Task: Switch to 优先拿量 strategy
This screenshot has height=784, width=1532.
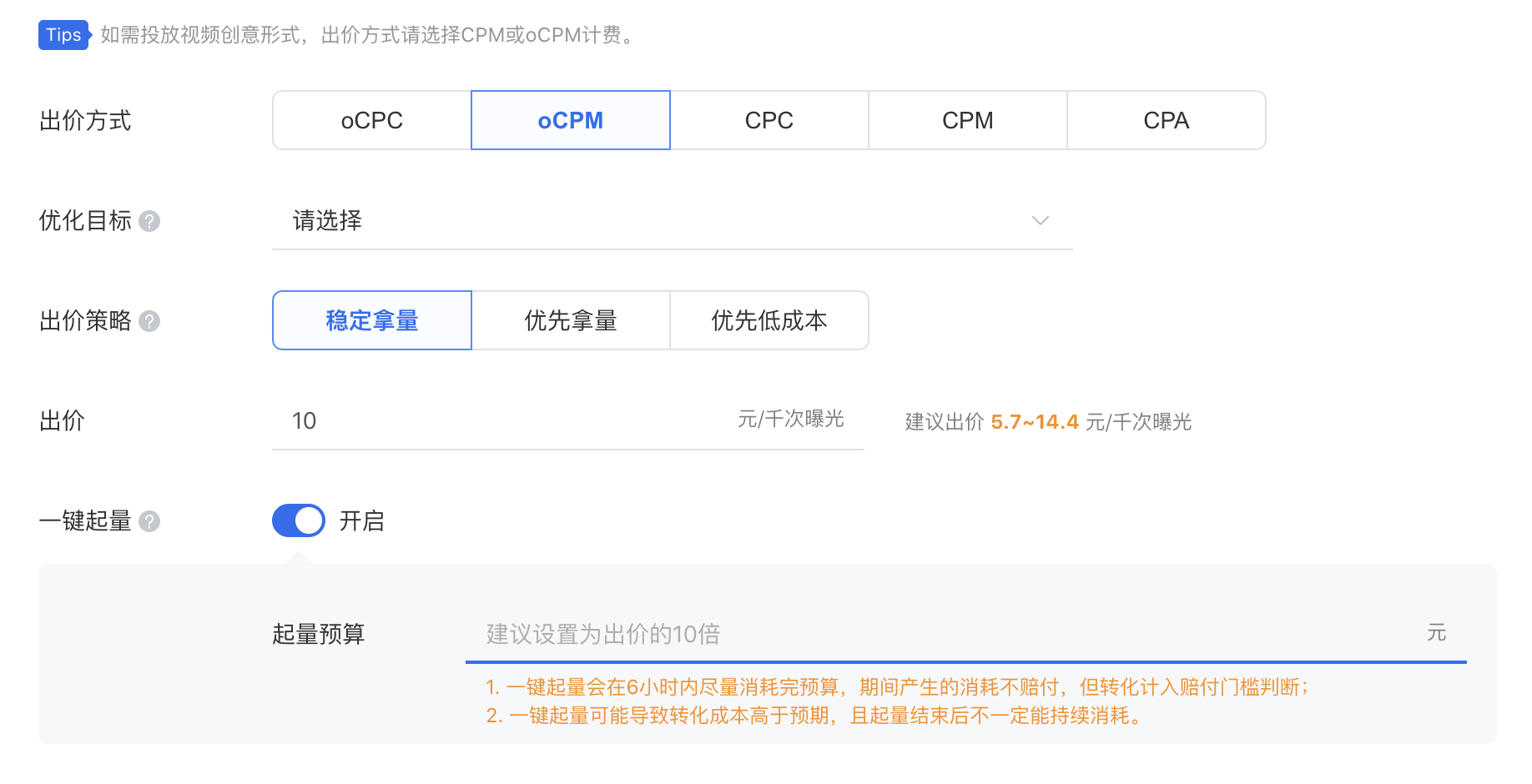Action: [570, 320]
